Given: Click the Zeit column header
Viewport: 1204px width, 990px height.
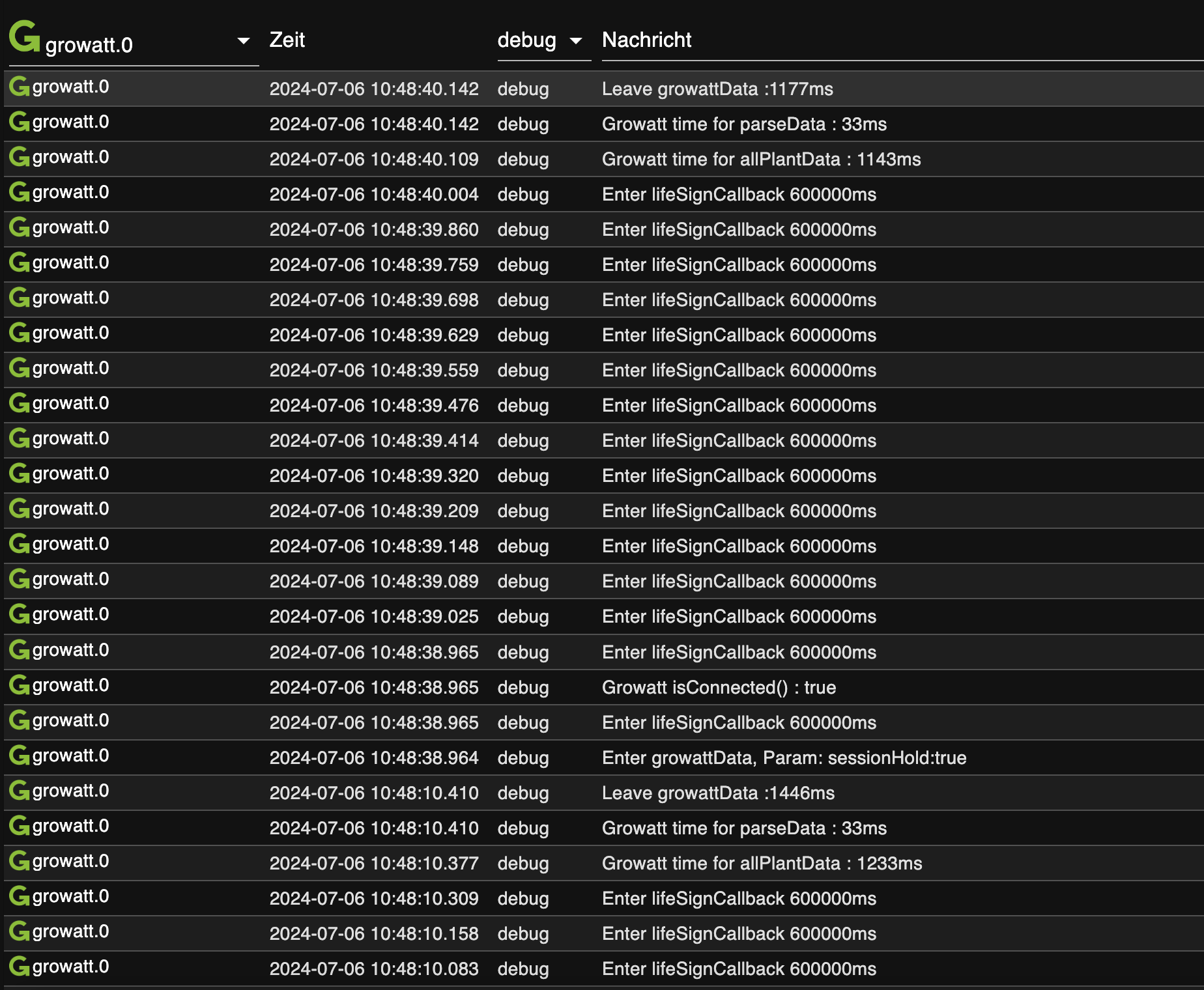Looking at the screenshot, I should (x=287, y=40).
